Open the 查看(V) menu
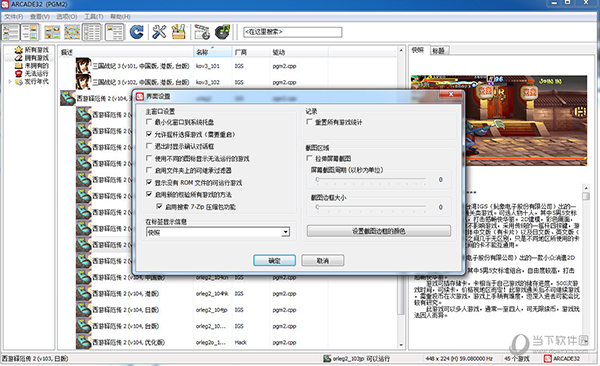 (x=39, y=16)
